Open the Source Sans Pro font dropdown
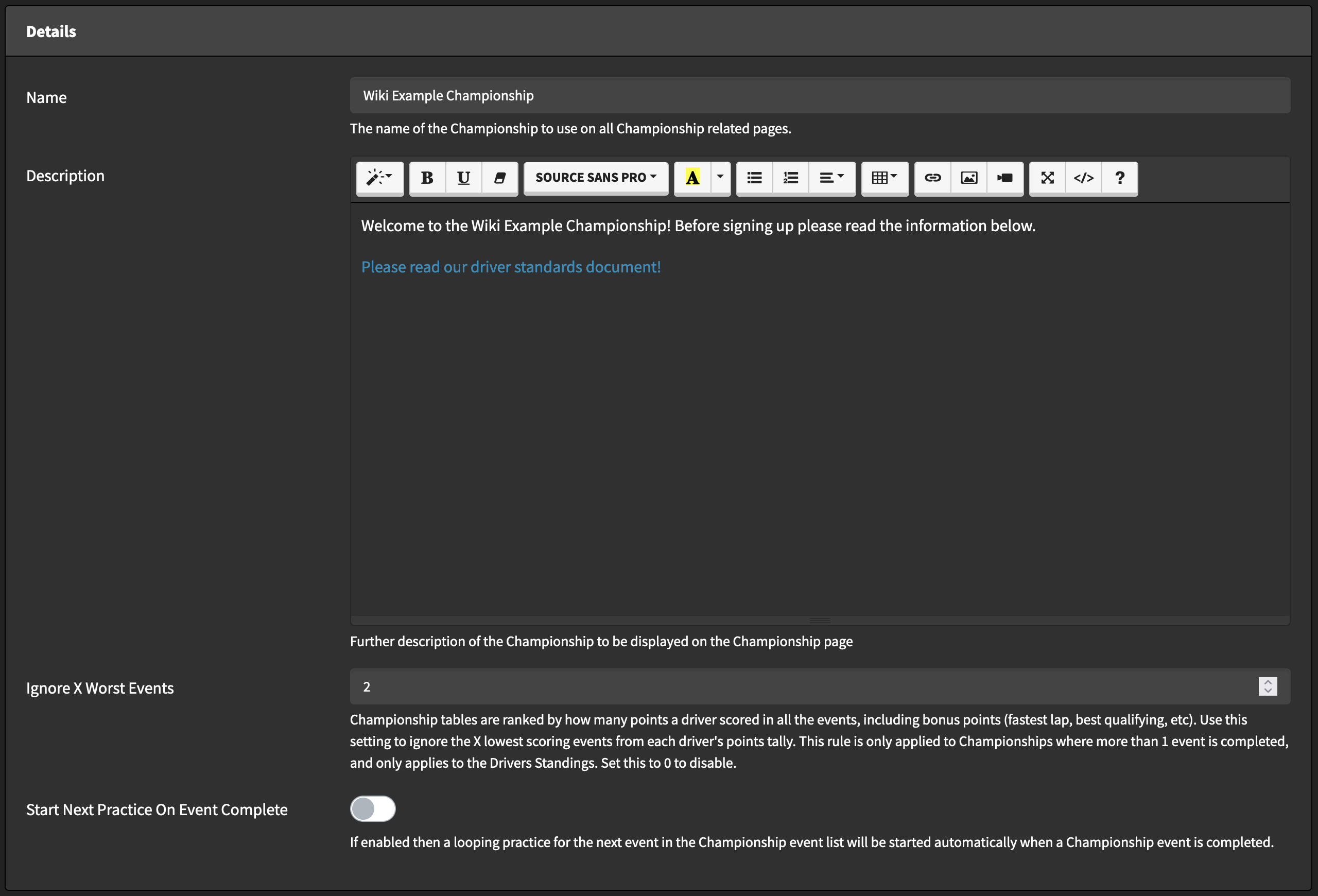1318x896 pixels. 596,178
